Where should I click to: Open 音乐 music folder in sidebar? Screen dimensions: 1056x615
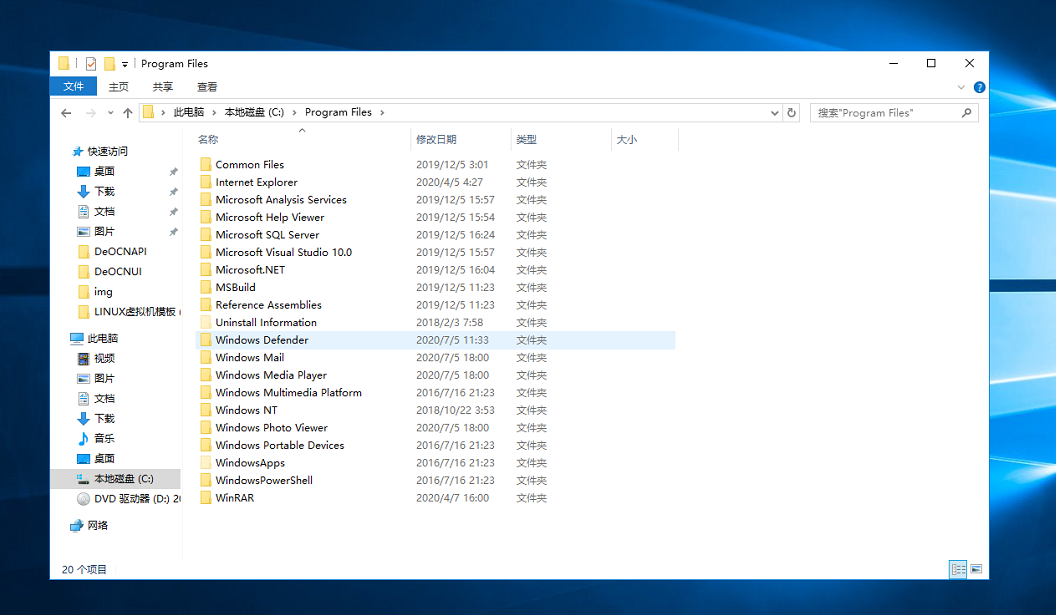click(104, 438)
